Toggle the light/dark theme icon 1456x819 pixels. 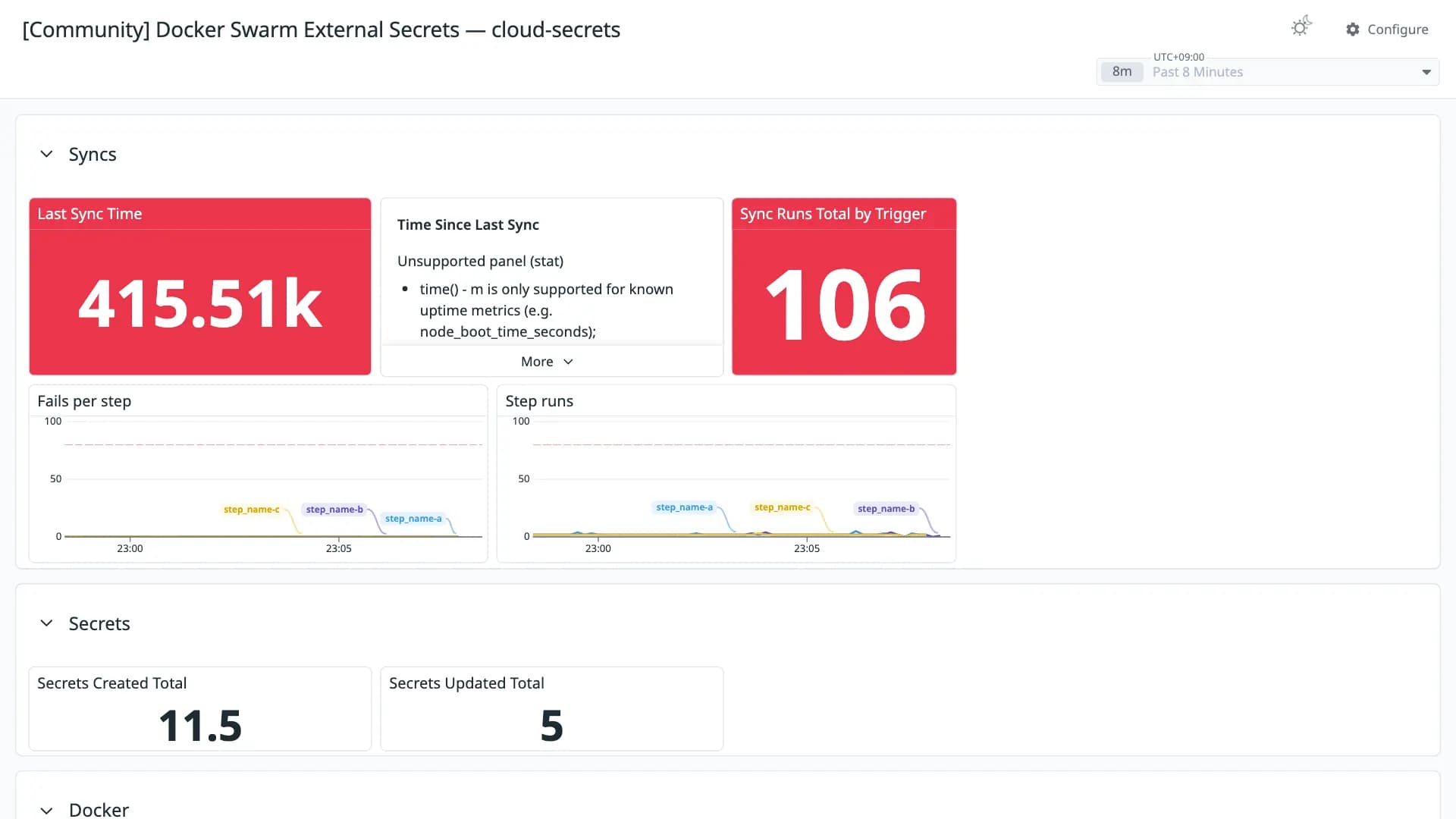pos(1301,27)
